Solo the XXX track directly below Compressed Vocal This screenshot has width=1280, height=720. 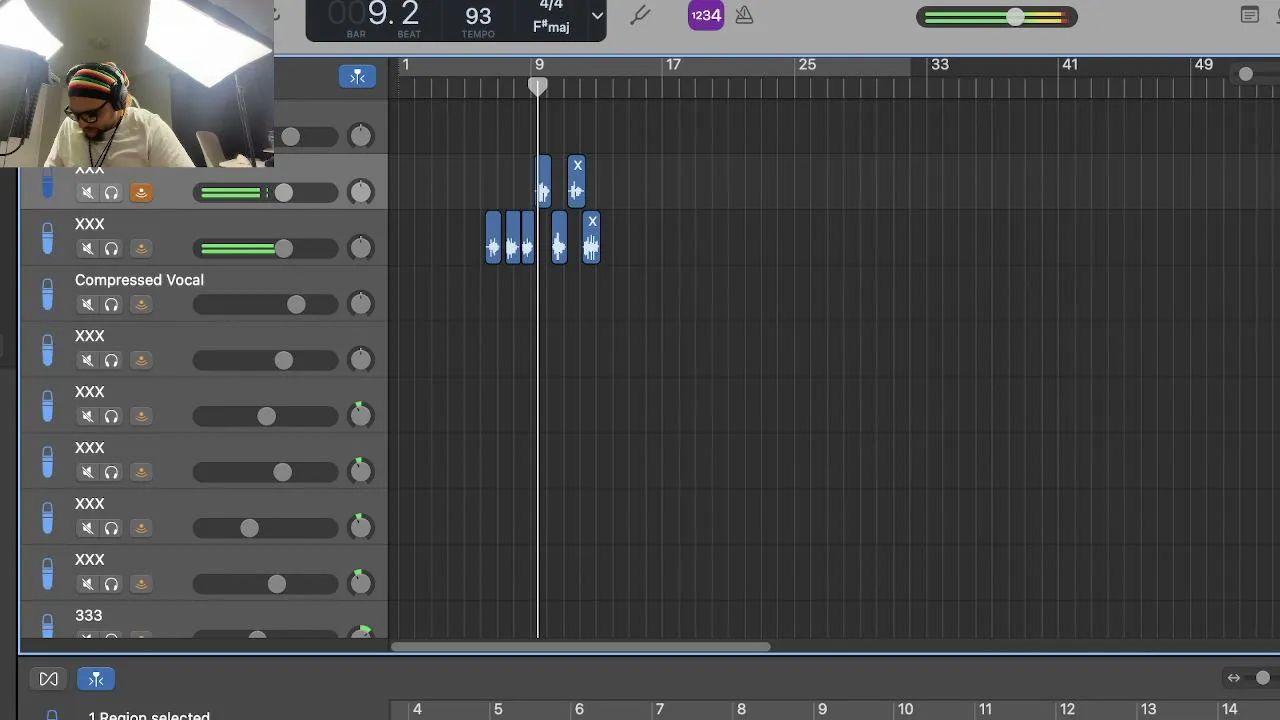(x=112, y=360)
